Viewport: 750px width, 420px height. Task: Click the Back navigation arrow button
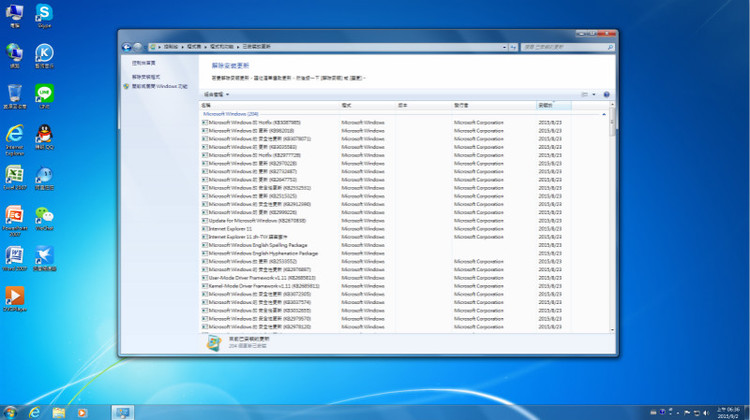click(127, 46)
